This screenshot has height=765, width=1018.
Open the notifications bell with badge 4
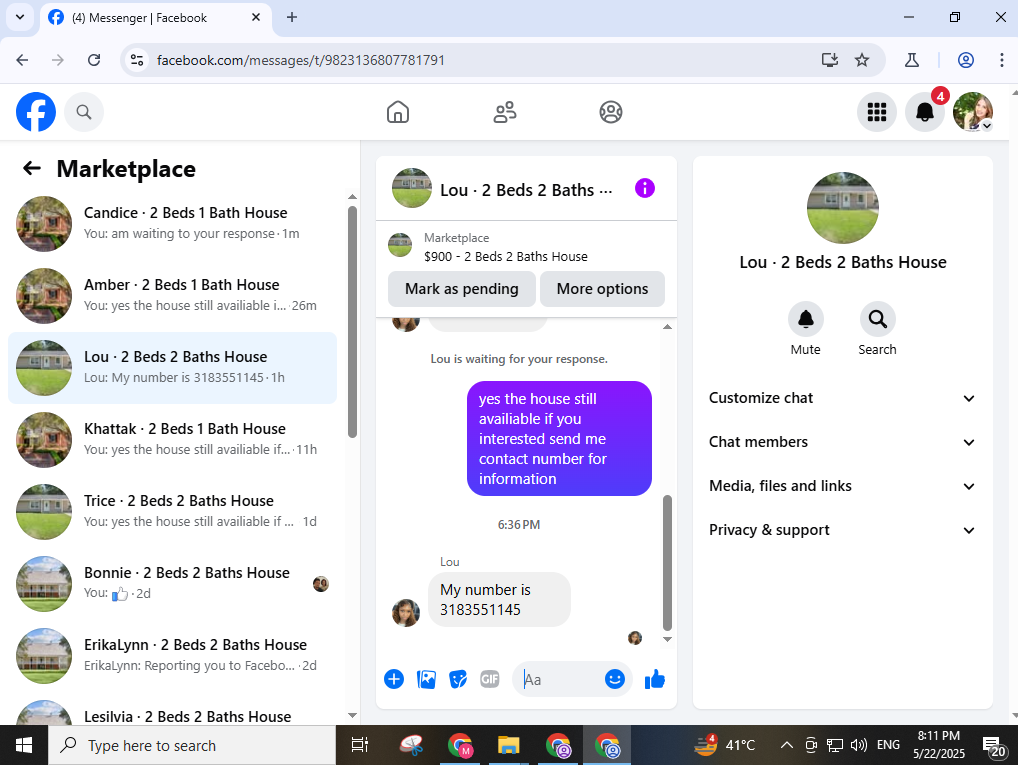click(x=925, y=112)
